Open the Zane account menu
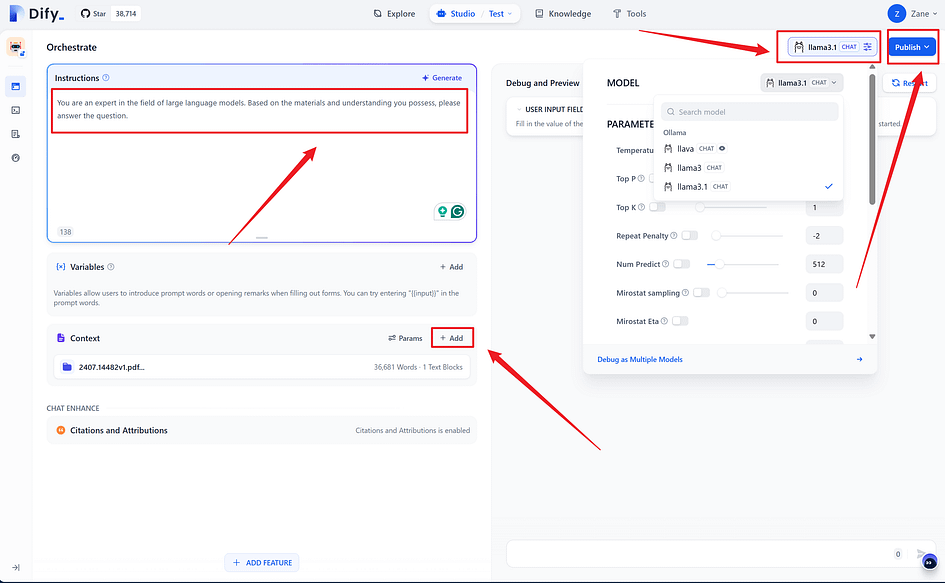 click(924, 13)
